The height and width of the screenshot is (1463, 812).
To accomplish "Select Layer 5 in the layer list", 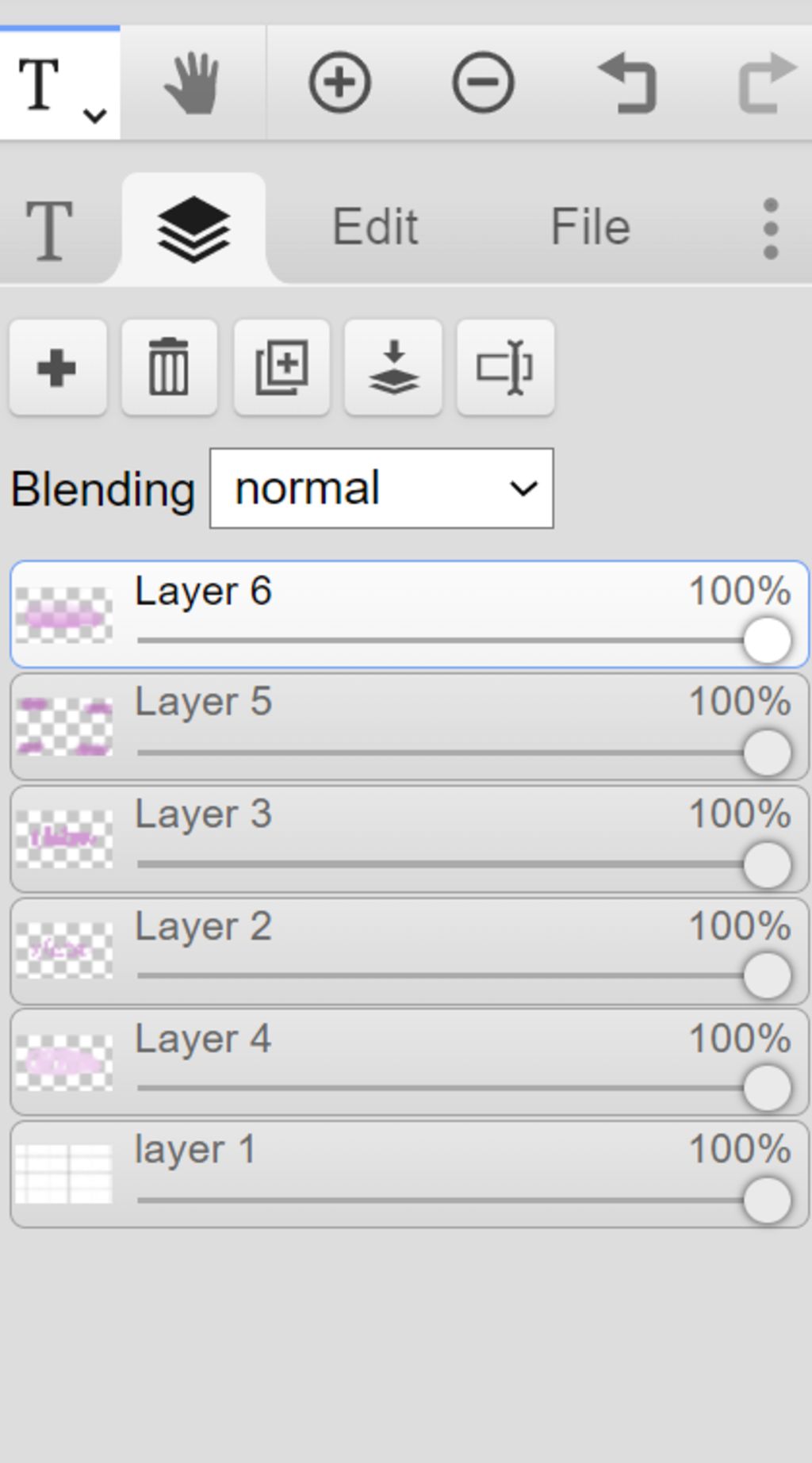I will 409,727.
